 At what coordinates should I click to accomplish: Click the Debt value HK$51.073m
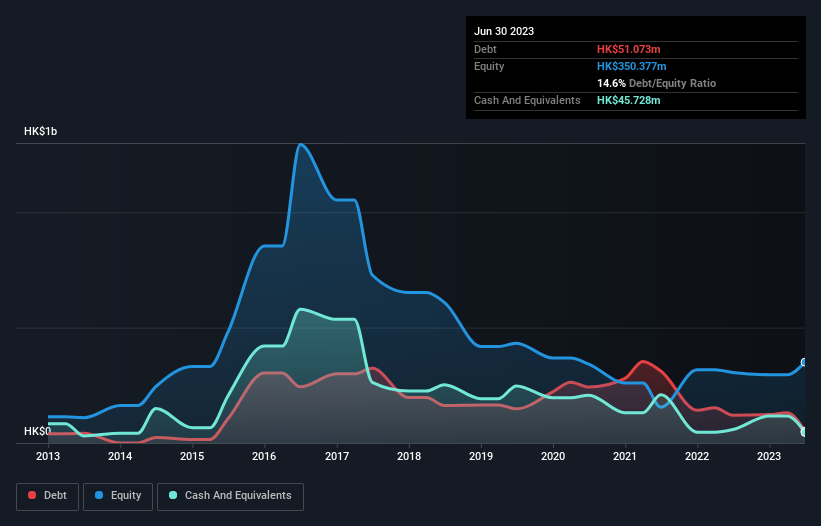[628, 49]
